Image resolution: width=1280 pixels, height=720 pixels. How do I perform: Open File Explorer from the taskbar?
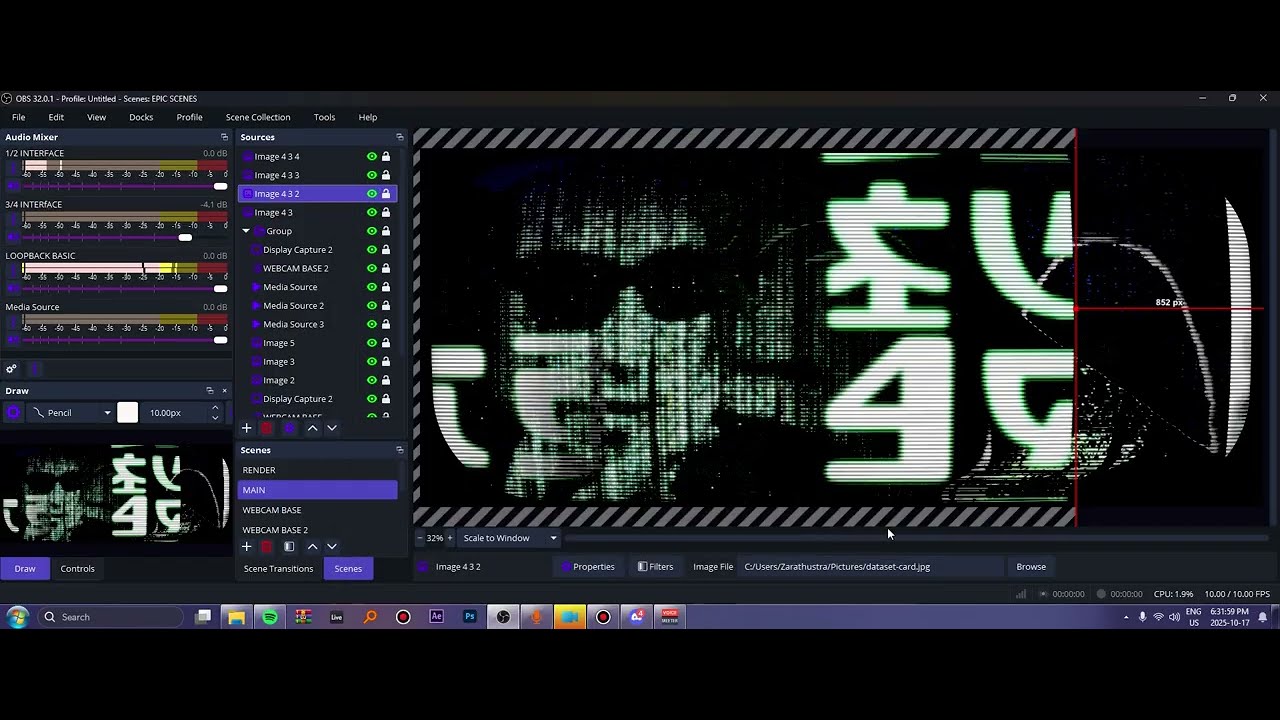(x=236, y=617)
